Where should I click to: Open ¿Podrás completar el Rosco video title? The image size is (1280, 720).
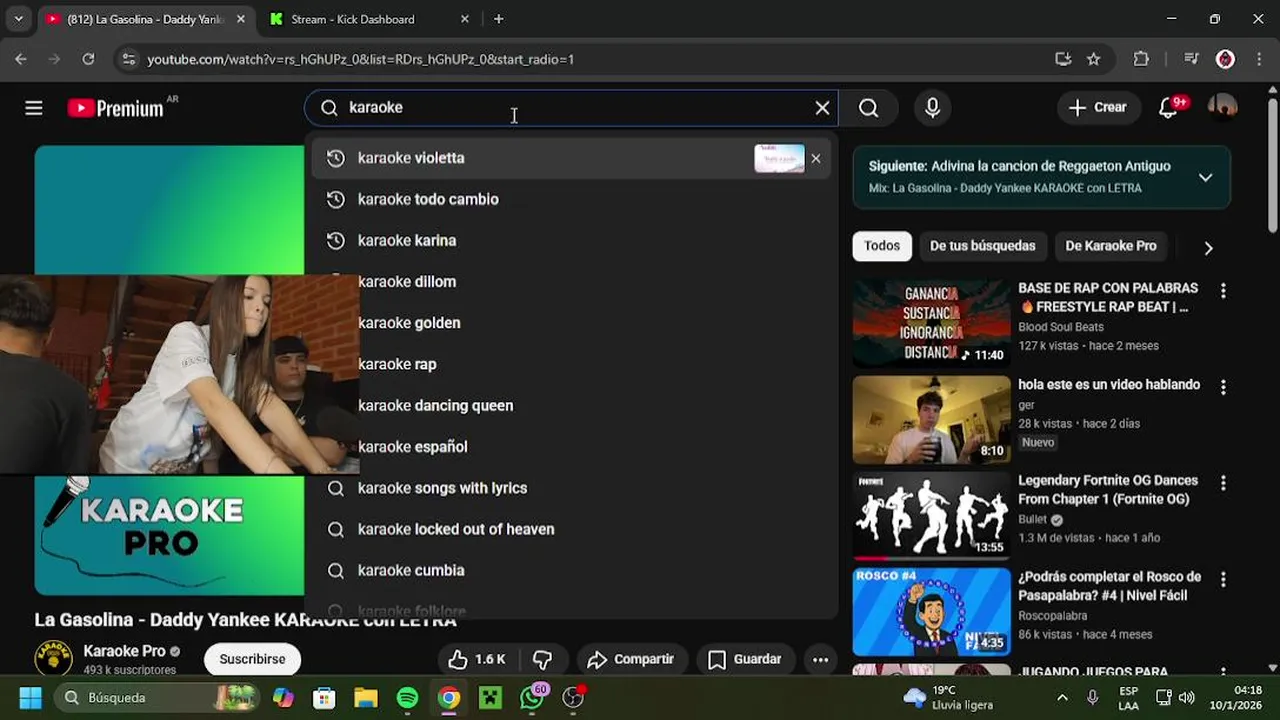1109,586
